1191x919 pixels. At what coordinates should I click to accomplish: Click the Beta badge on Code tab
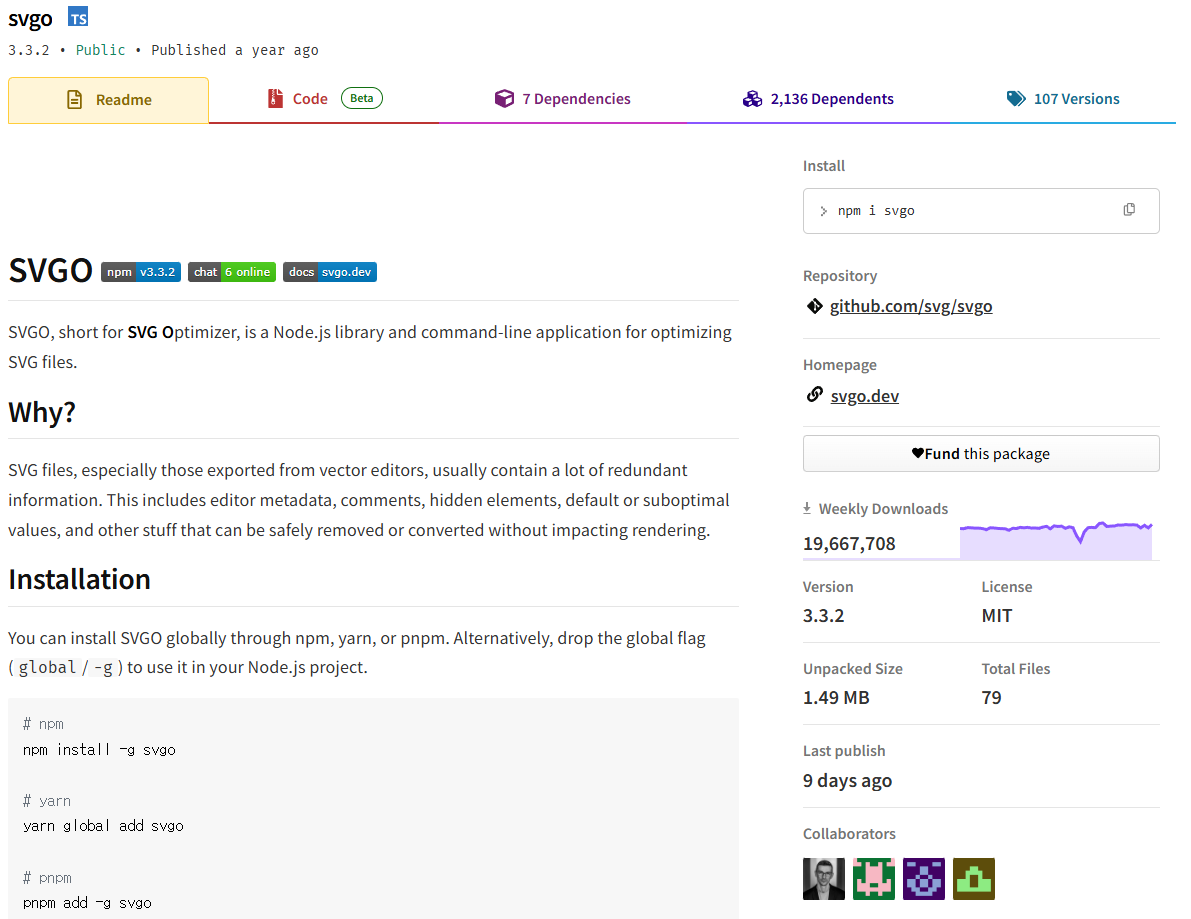tap(362, 98)
